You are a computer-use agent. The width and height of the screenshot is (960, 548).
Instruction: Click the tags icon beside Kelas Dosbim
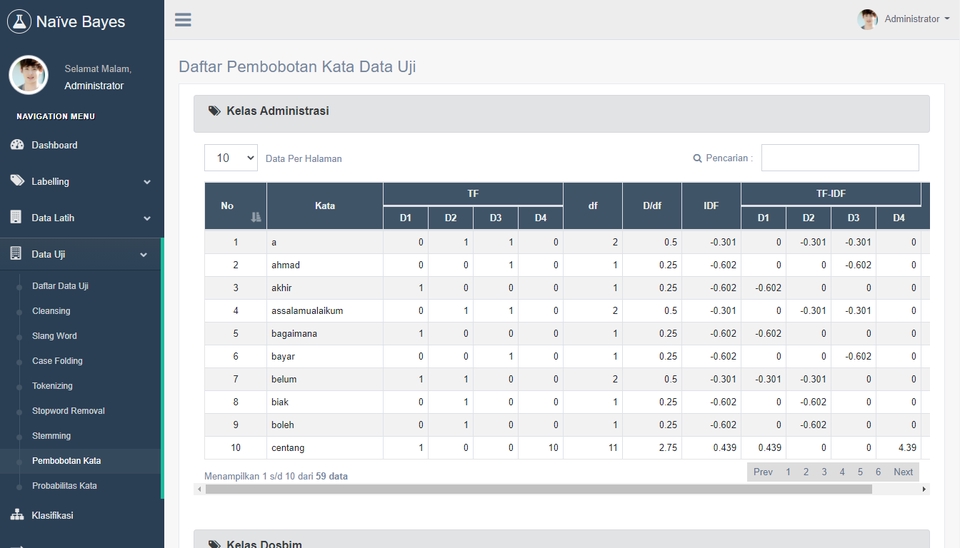[214, 544]
